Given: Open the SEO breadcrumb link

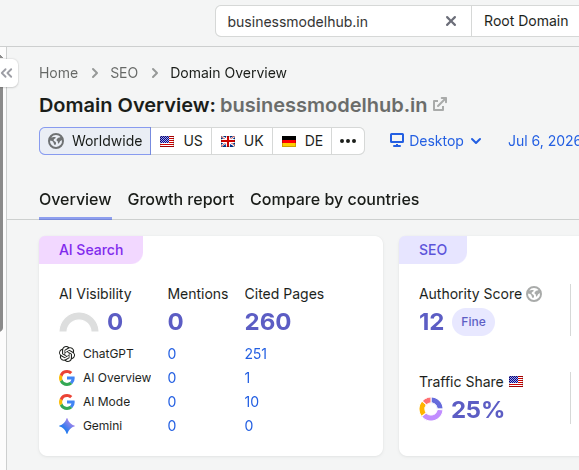Looking at the screenshot, I should click(x=124, y=73).
